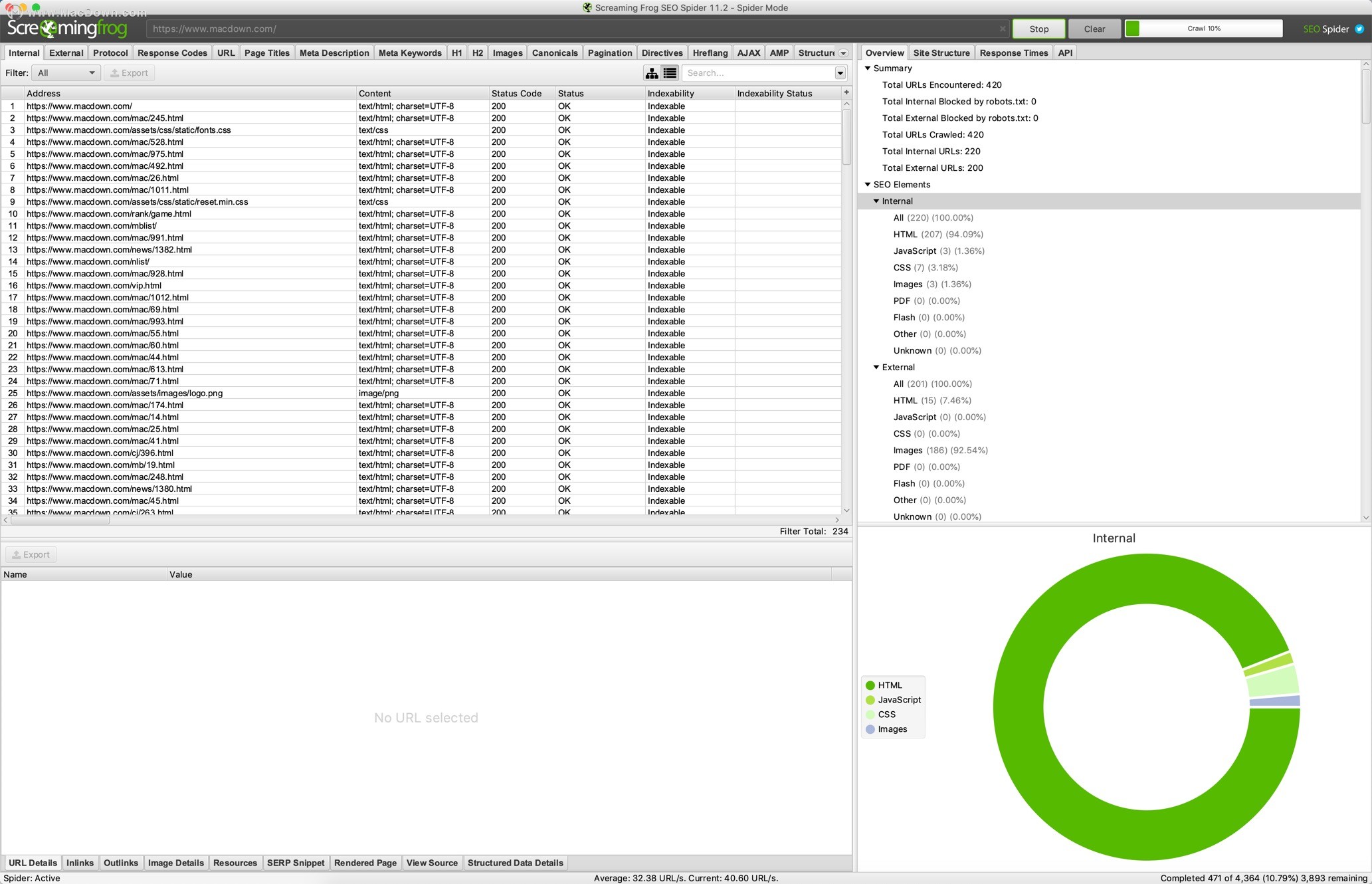Collapse the SEO Elements section
Screen dimensions: 1372x884
[x=868, y=185]
